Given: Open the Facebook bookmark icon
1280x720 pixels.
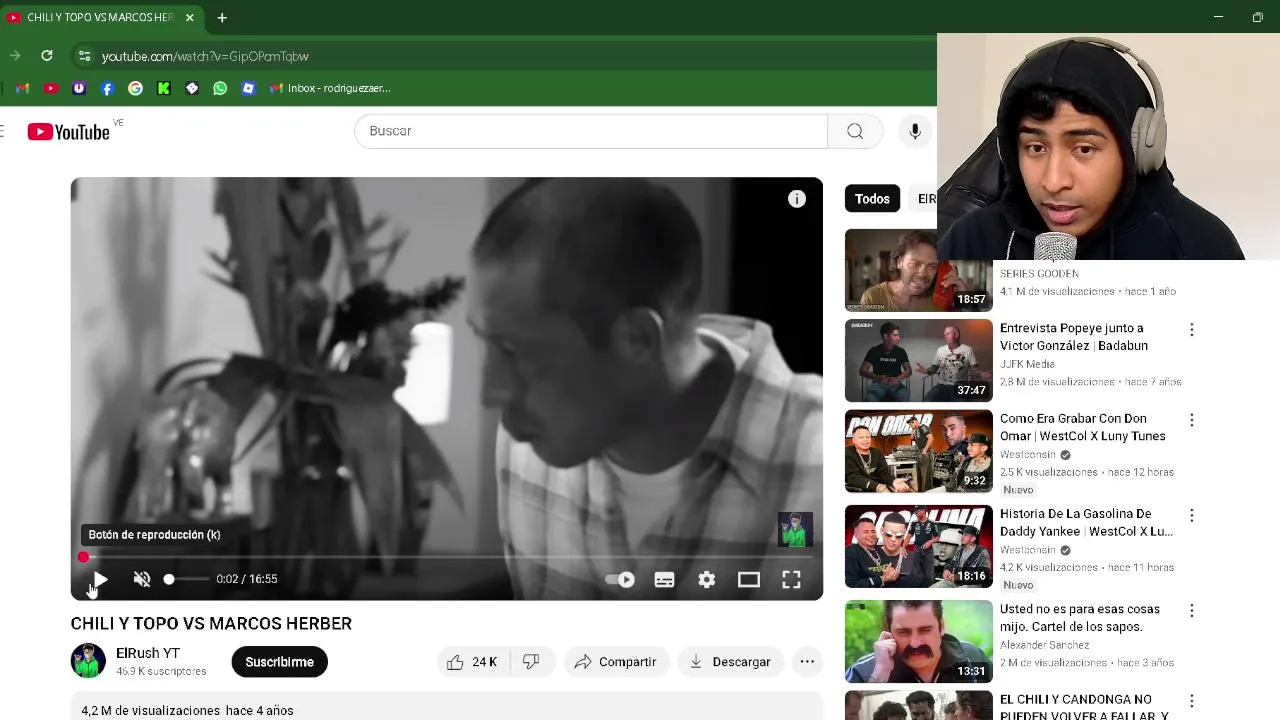Looking at the screenshot, I should tap(107, 88).
